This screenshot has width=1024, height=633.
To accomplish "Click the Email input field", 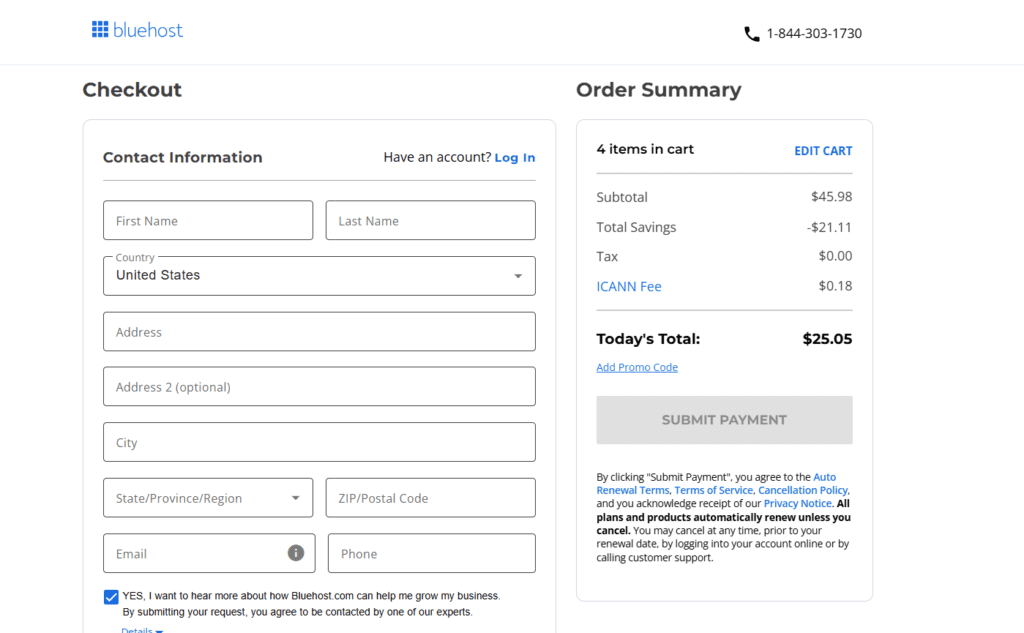I will click(209, 553).
